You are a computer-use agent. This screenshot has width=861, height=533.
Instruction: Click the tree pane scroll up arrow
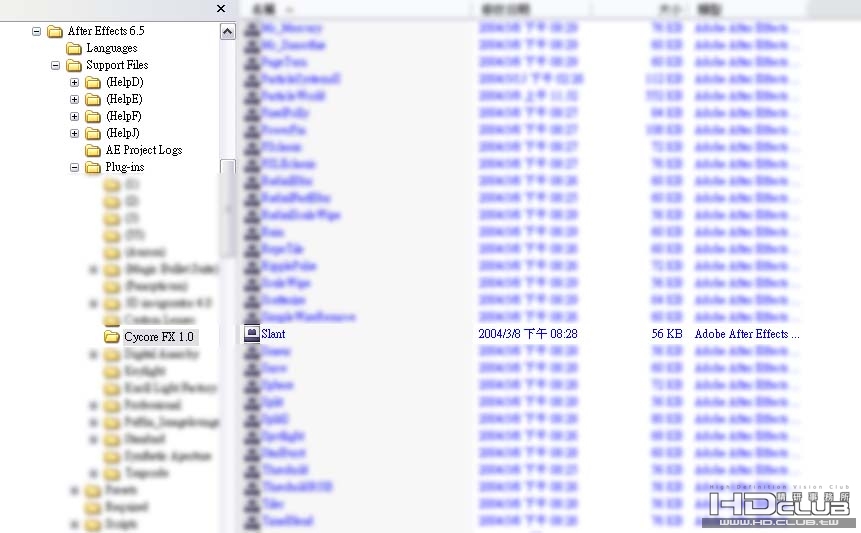(227, 31)
